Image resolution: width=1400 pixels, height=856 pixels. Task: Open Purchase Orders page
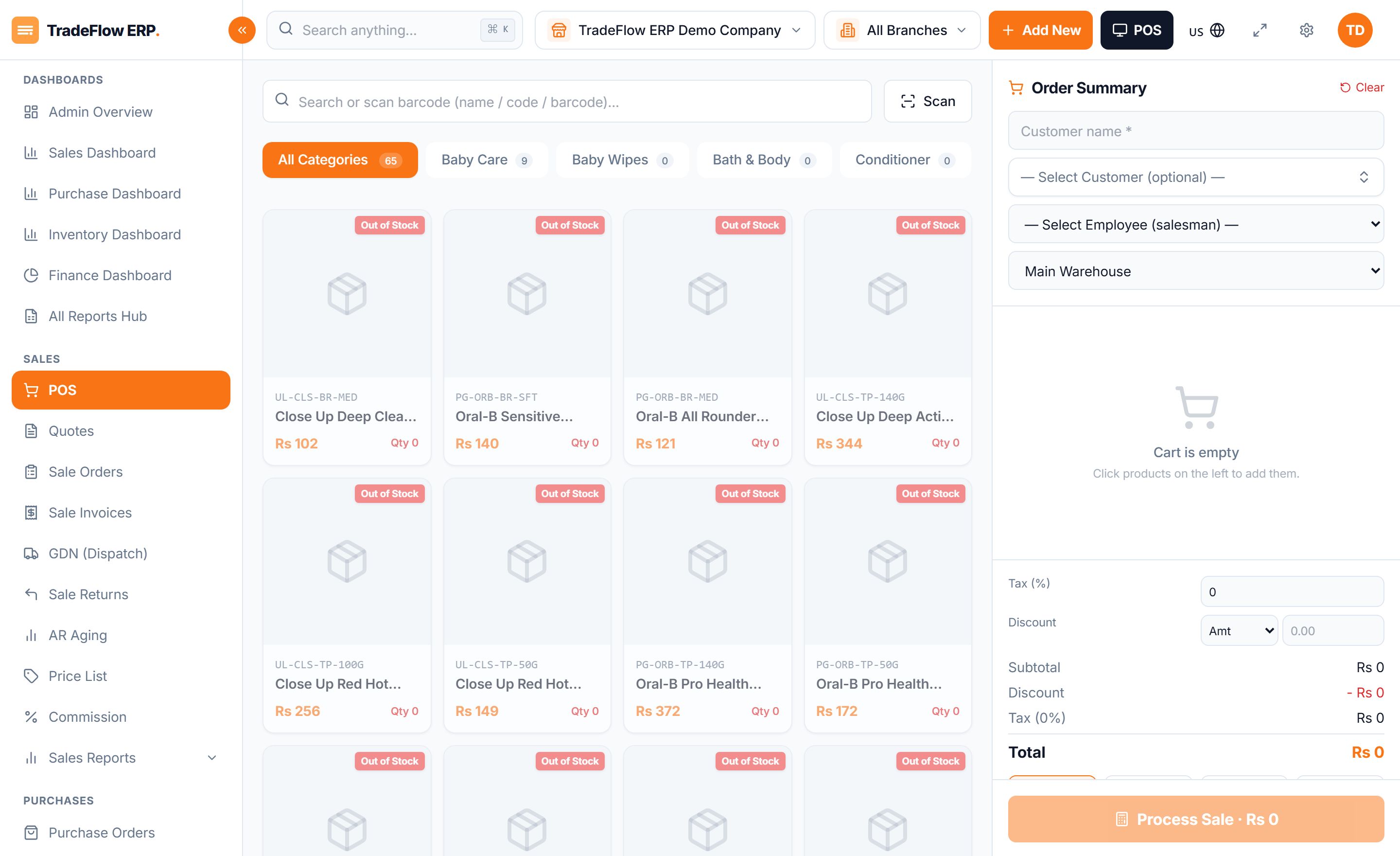[x=121, y=833]
